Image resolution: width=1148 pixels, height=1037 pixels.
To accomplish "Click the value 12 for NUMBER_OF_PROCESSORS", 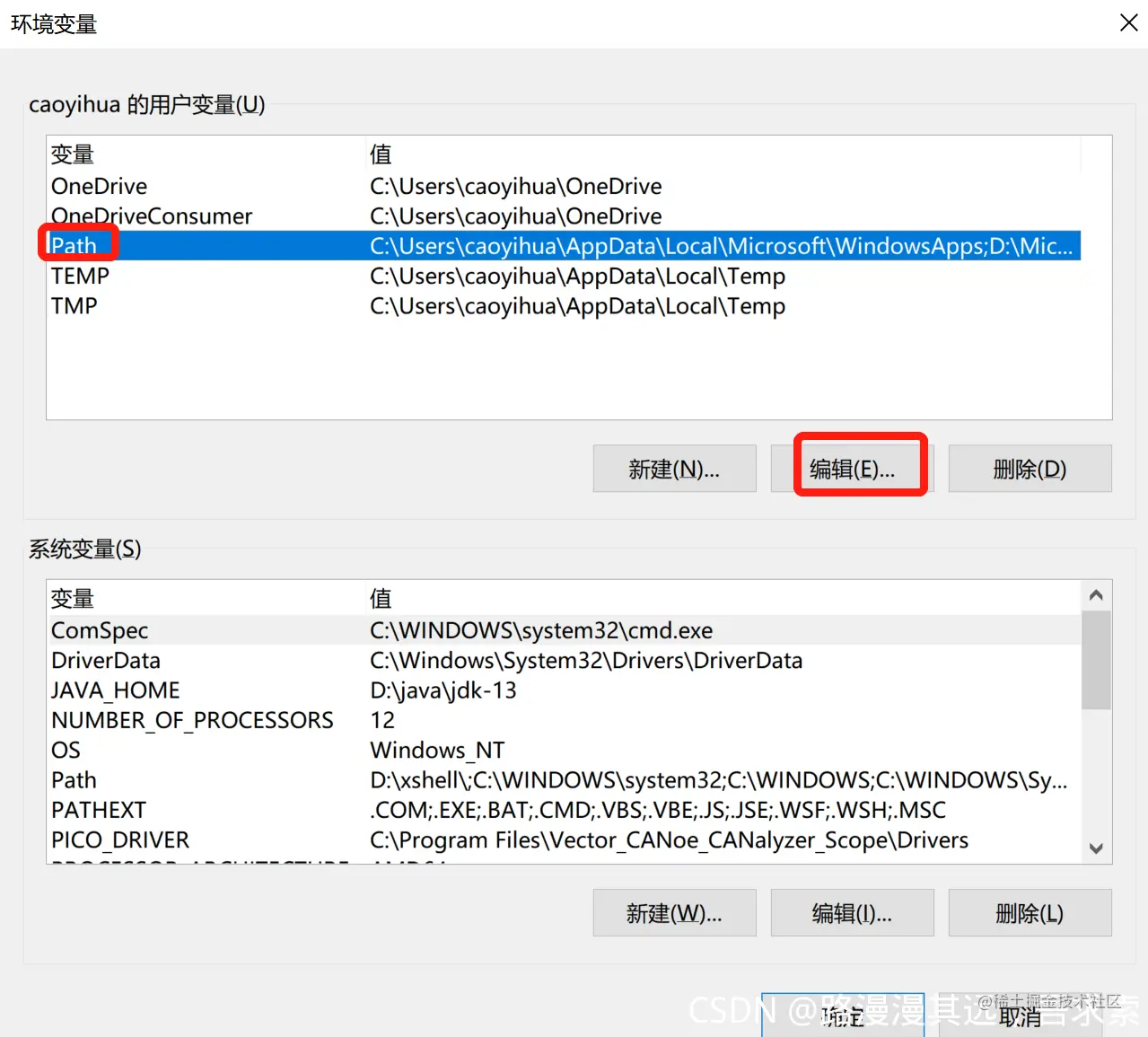I will 382,720.
